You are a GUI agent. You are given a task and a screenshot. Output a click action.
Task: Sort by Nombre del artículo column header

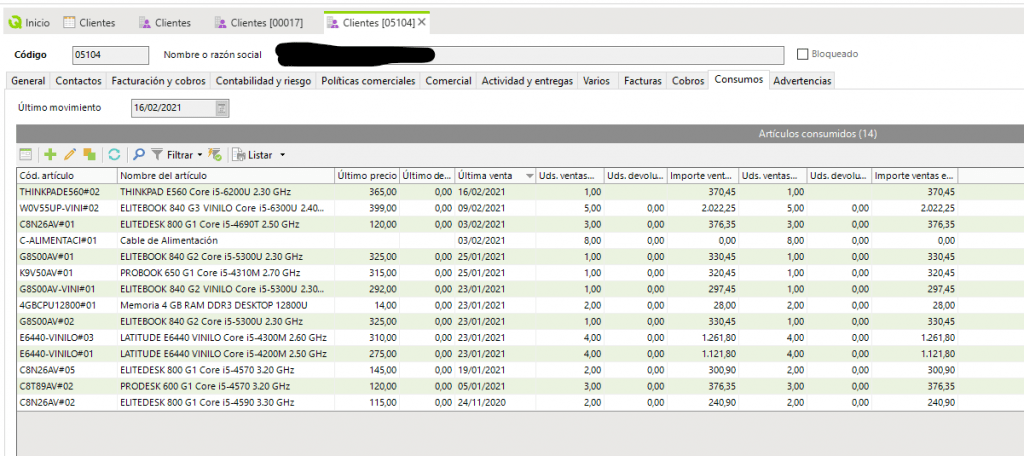(226, 176)
